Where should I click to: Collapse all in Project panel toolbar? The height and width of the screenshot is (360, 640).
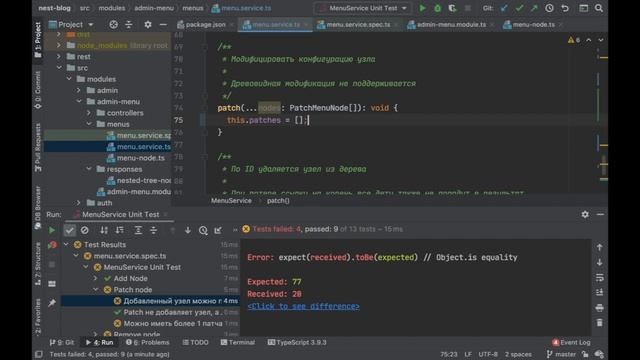129,25
